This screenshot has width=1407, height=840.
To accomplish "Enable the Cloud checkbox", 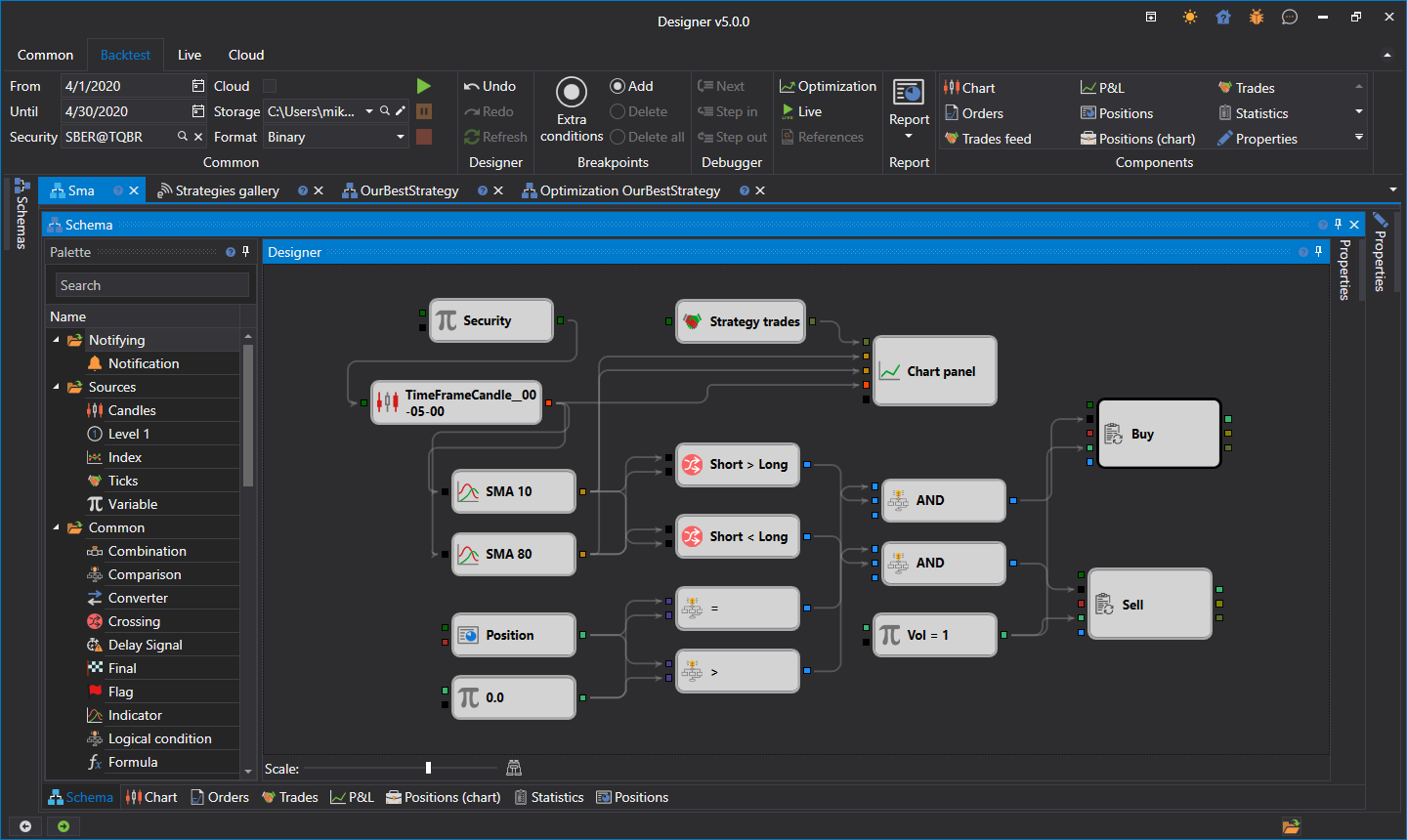I will tap(270, 86).
